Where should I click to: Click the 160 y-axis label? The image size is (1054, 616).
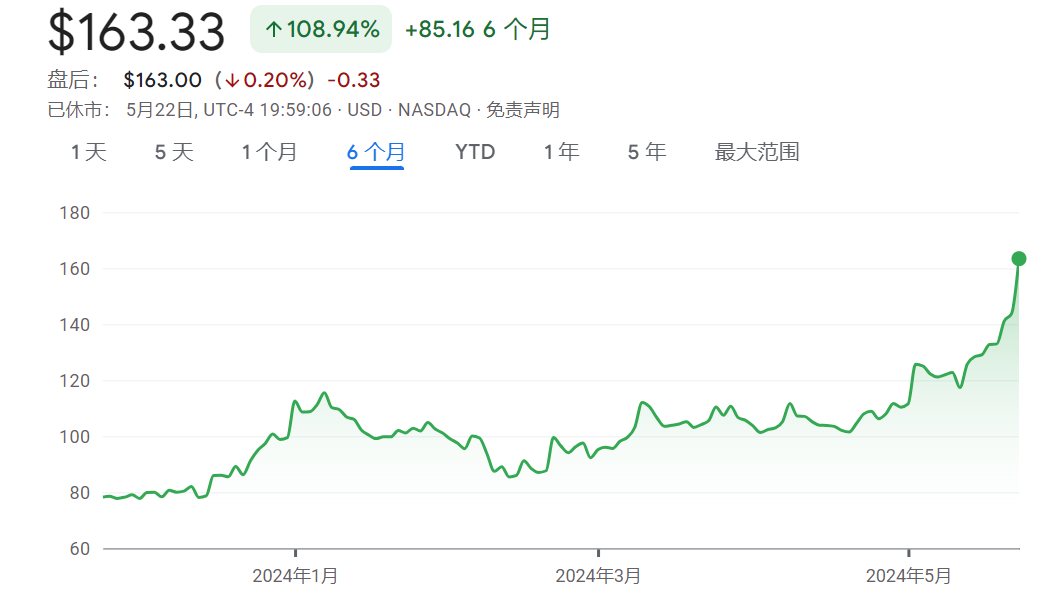pos(75,269)
